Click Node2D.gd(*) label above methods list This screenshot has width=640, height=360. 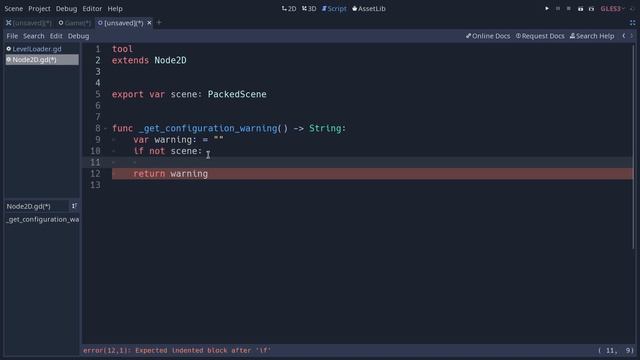pyautogui.click(x=29, y=206)
